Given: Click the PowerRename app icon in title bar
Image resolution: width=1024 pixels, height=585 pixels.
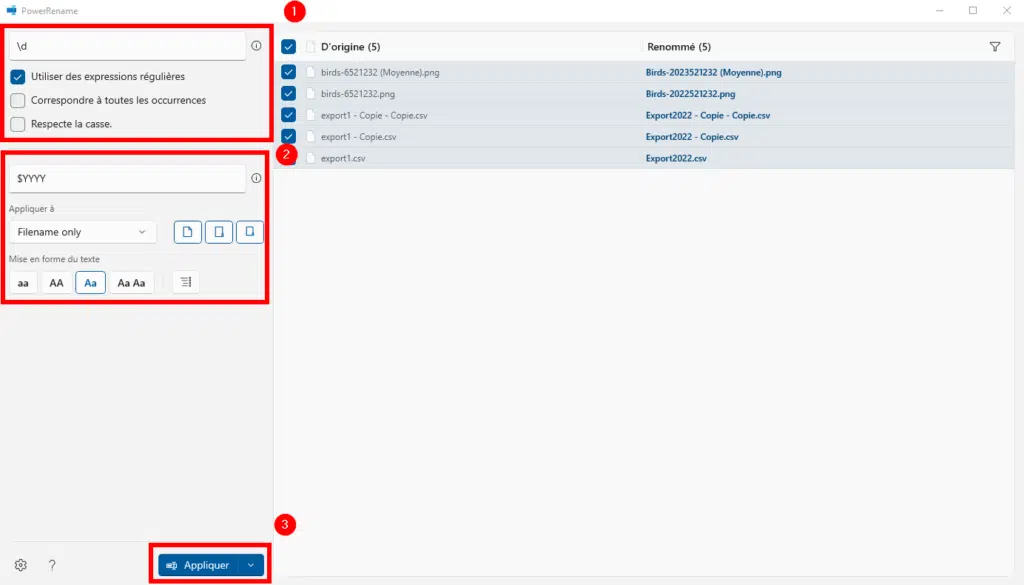Looking at the screenshot, I should [11, 10].
